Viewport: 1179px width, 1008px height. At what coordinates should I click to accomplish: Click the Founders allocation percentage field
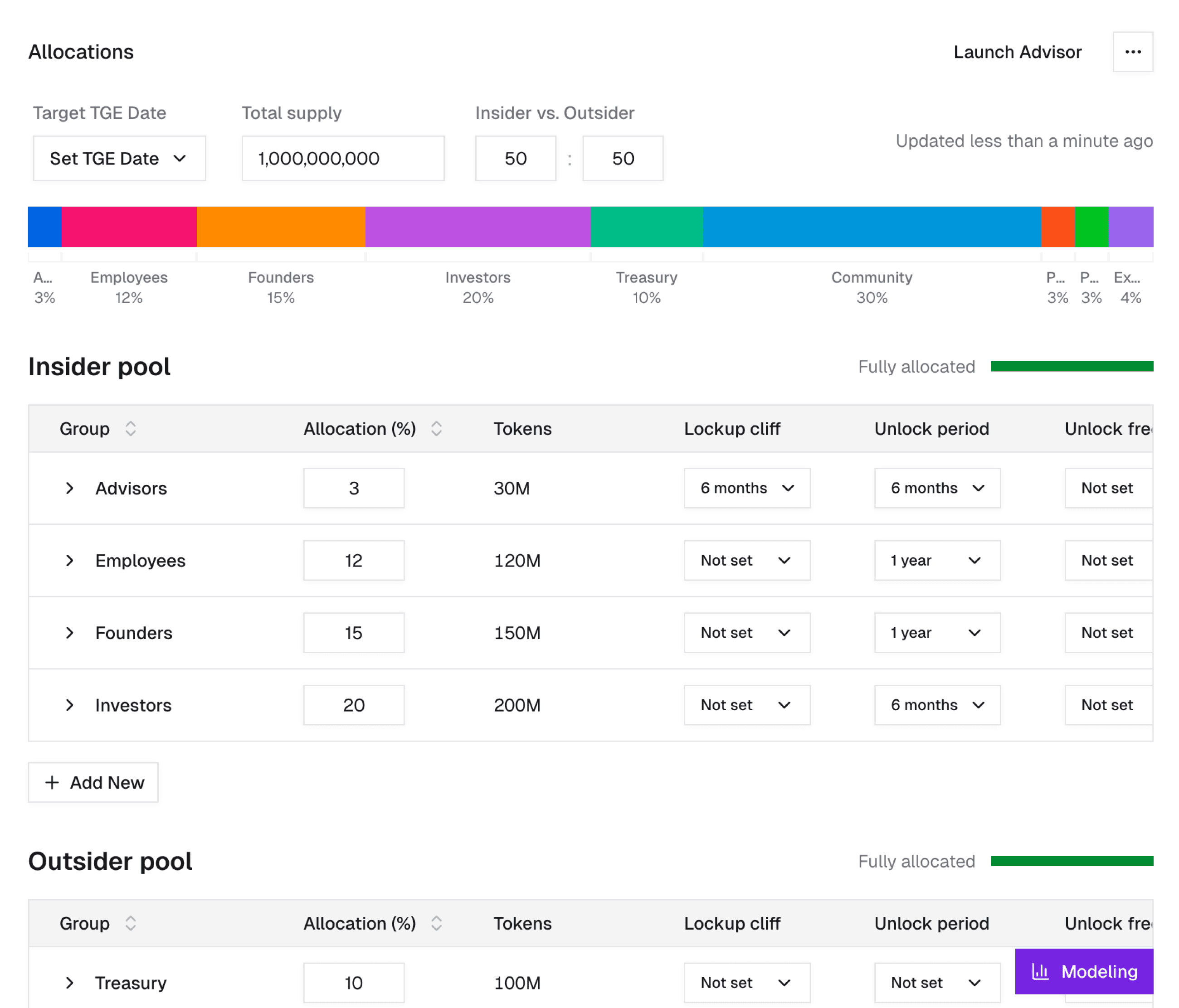pyautogui.click(x=353, y=633)
